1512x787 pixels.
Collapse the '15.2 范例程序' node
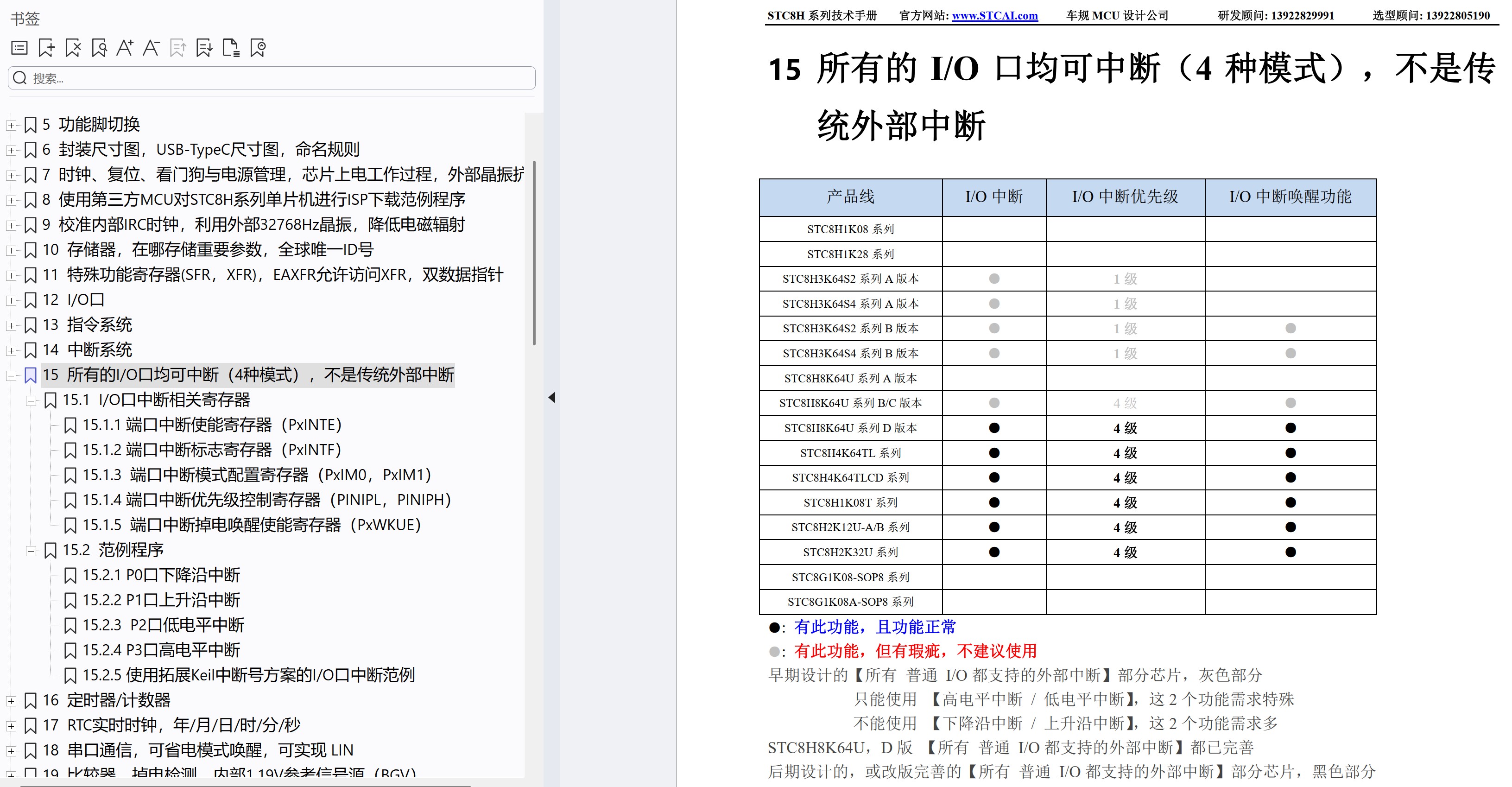coord(31,551)
